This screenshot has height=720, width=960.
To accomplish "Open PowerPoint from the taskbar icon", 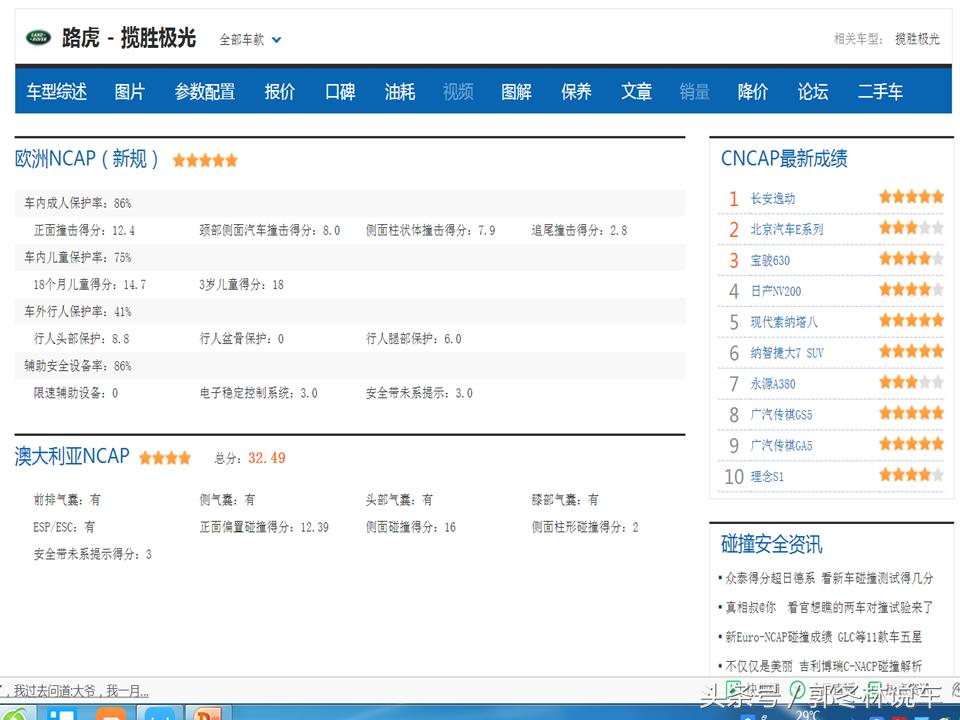I will (205, 712).
